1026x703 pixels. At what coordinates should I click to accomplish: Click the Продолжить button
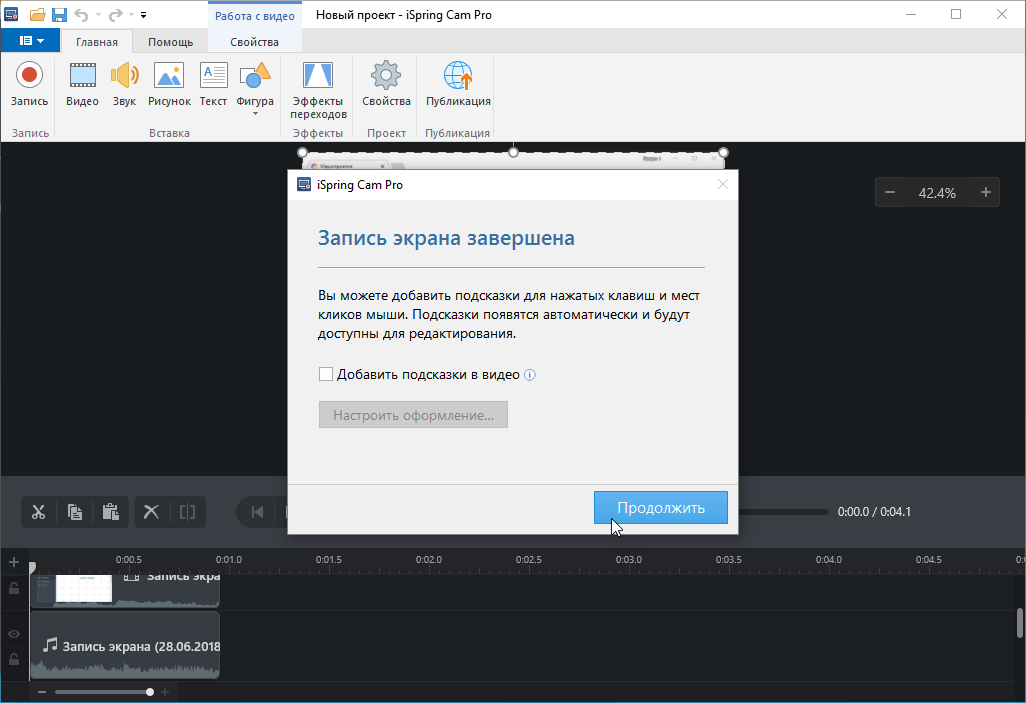point(661,508)
